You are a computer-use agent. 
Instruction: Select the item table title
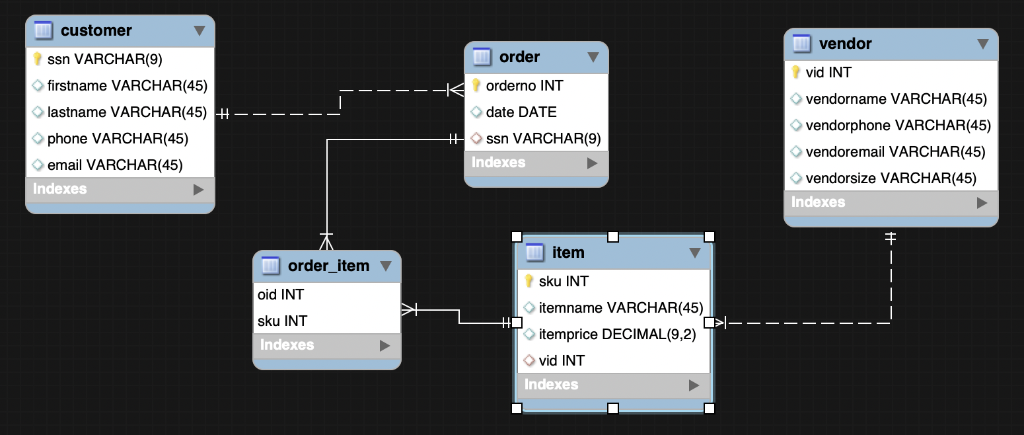point(568,251)
